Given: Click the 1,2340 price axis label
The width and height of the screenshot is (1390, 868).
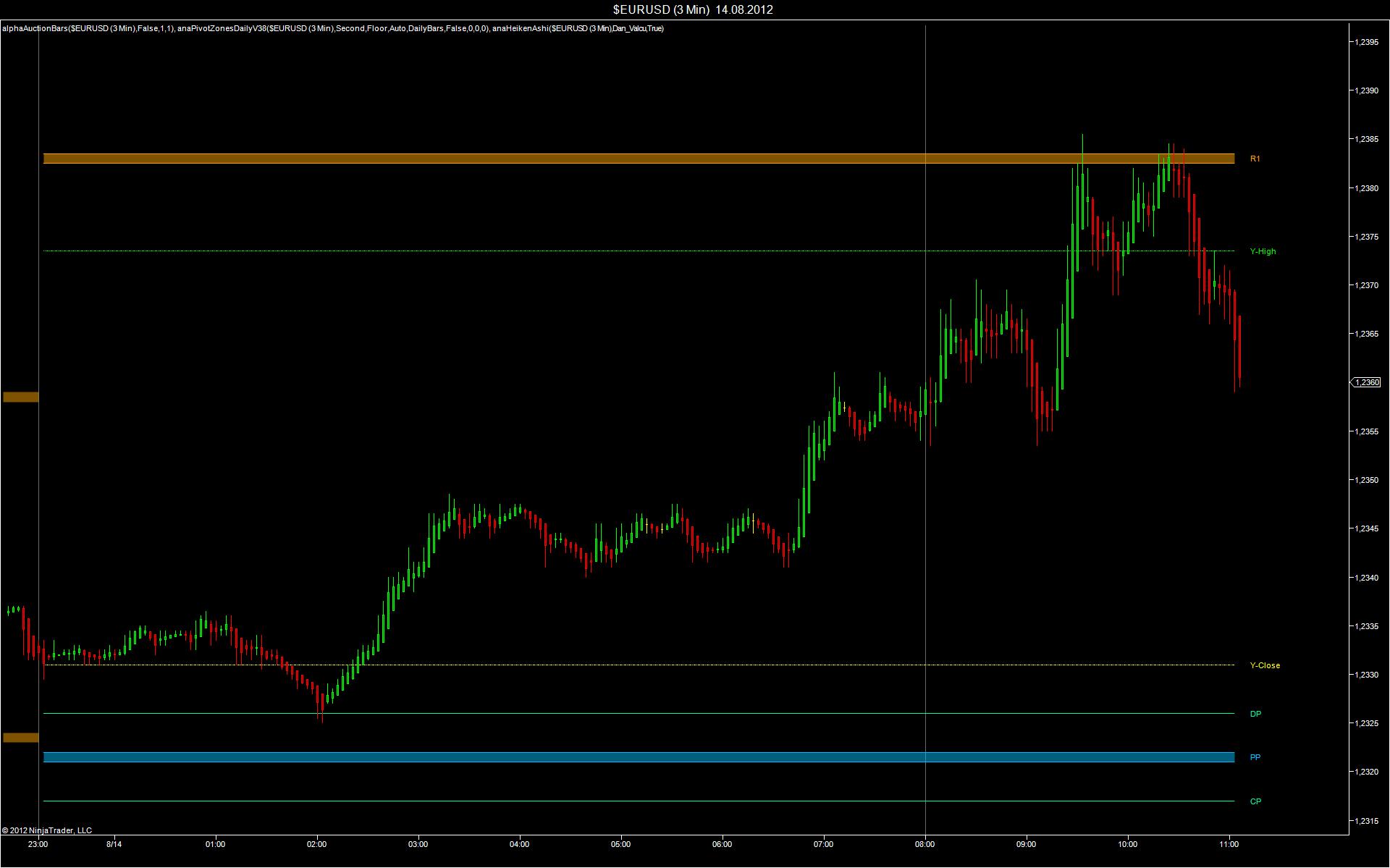Looking at the screenshot, I should 1367,578.
